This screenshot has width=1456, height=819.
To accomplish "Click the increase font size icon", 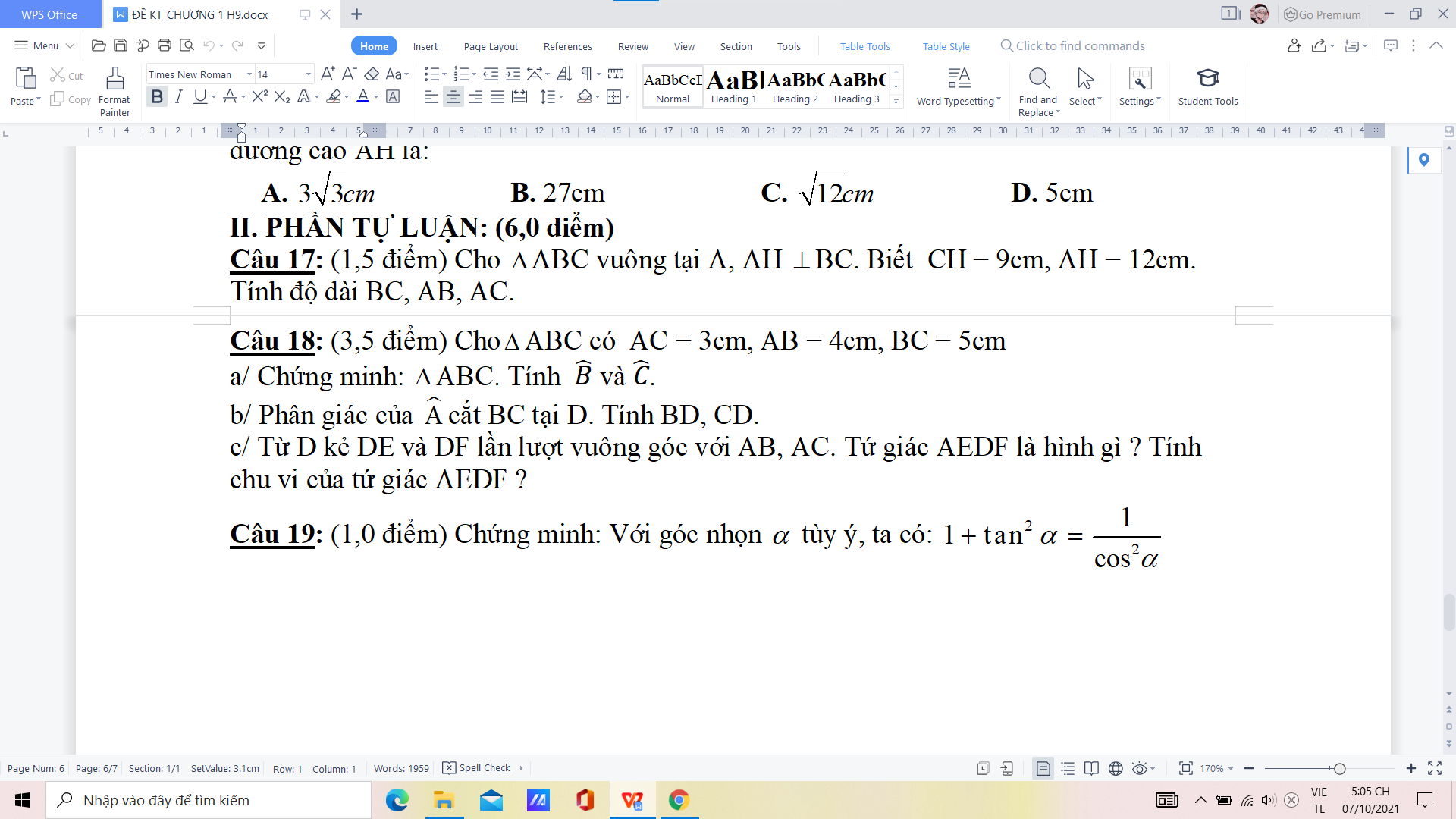I will point(328,74).
